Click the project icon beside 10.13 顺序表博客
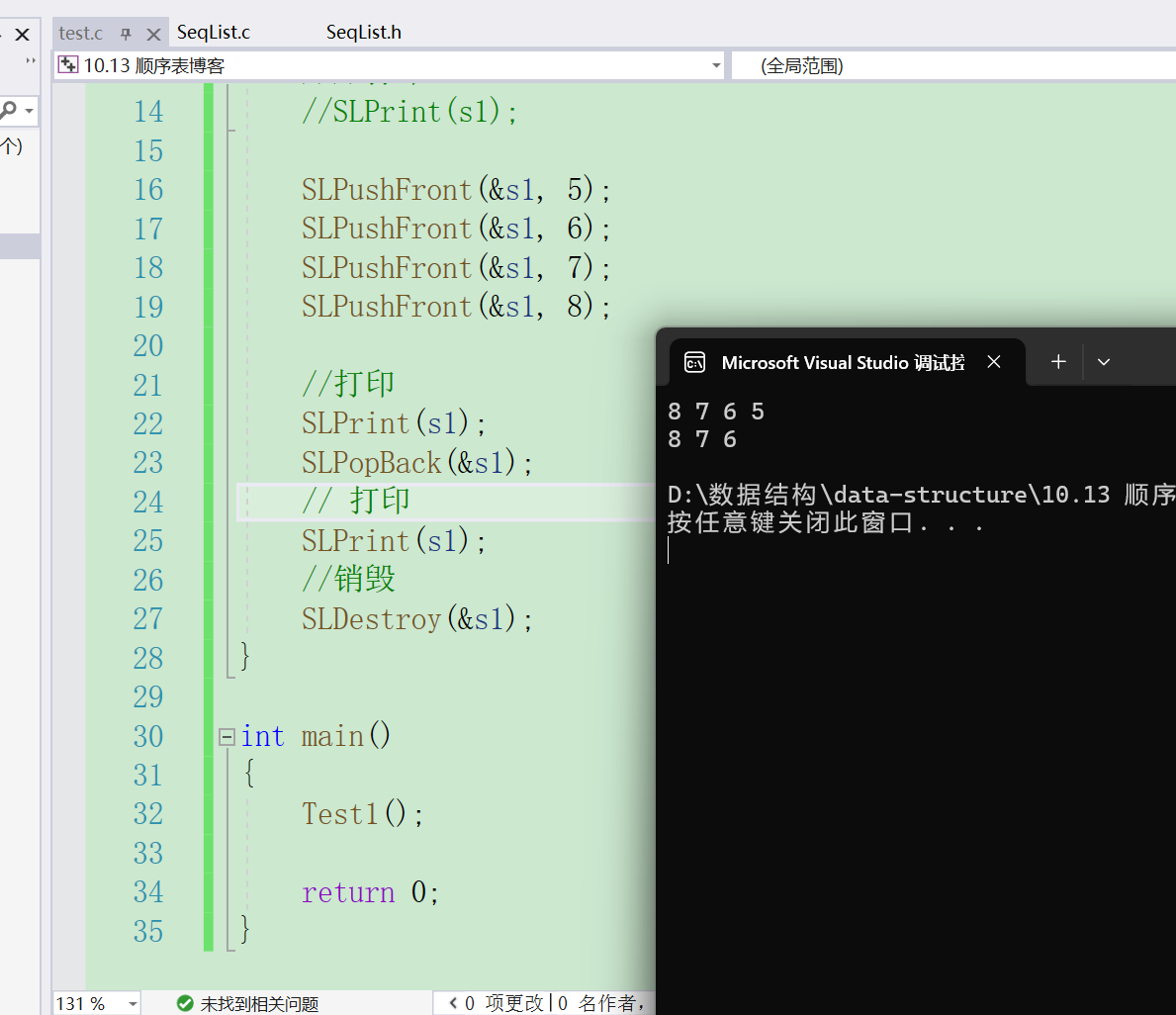1176x1015 pixels. point(68,65)
